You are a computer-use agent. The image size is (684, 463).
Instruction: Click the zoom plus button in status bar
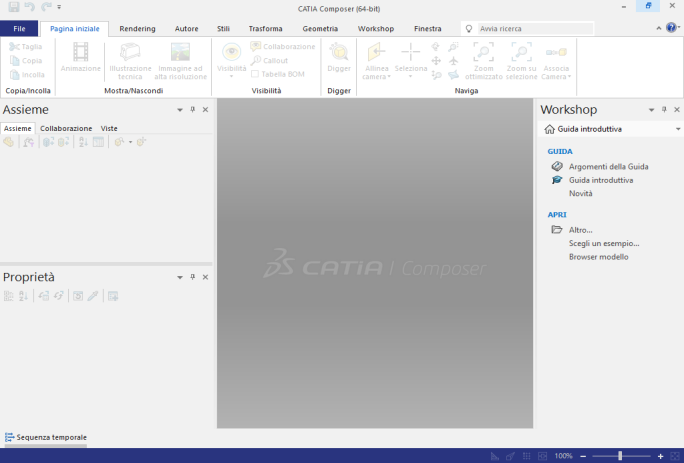tap(660, 456)
